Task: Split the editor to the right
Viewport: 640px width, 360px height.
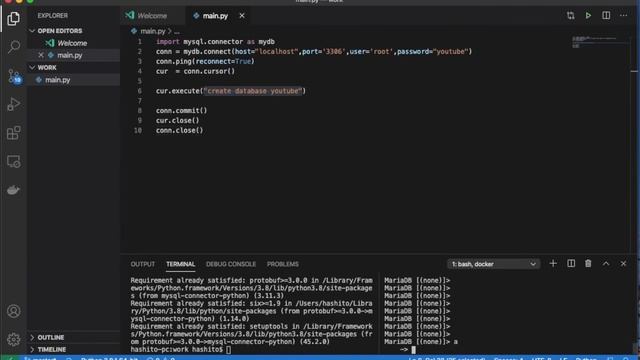Action: 606,16
